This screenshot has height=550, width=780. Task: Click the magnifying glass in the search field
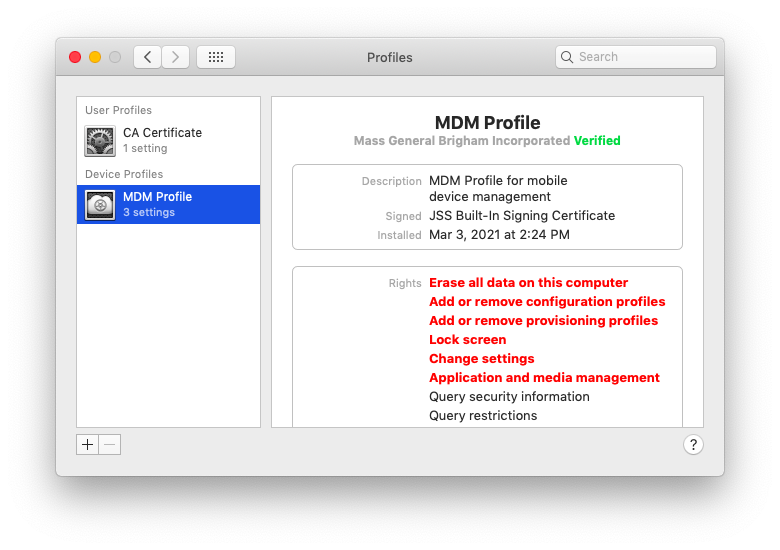pos(568,57)
